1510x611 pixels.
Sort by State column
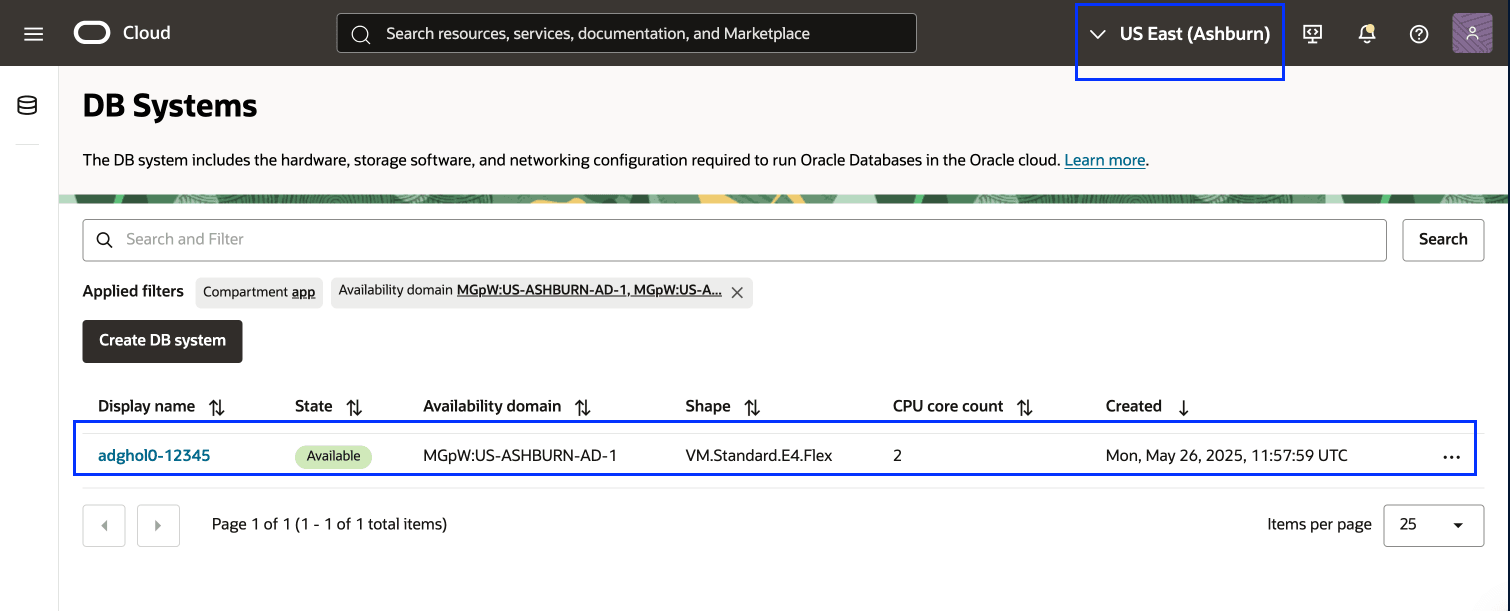[x=353, y=407]
